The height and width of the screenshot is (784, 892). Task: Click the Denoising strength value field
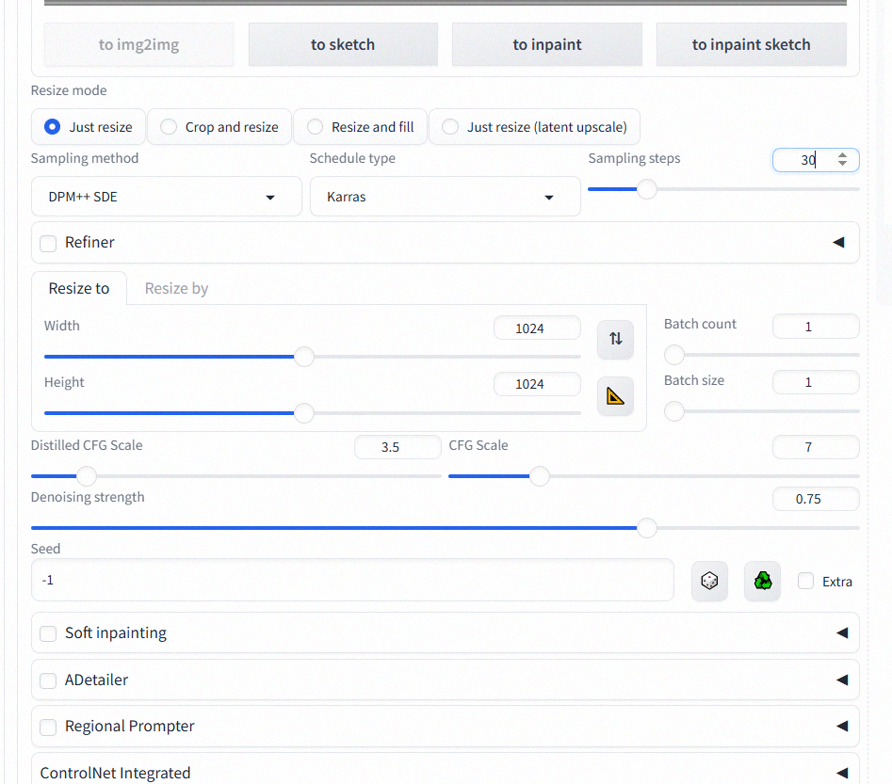pyautogui.click(x=815, y=499)
